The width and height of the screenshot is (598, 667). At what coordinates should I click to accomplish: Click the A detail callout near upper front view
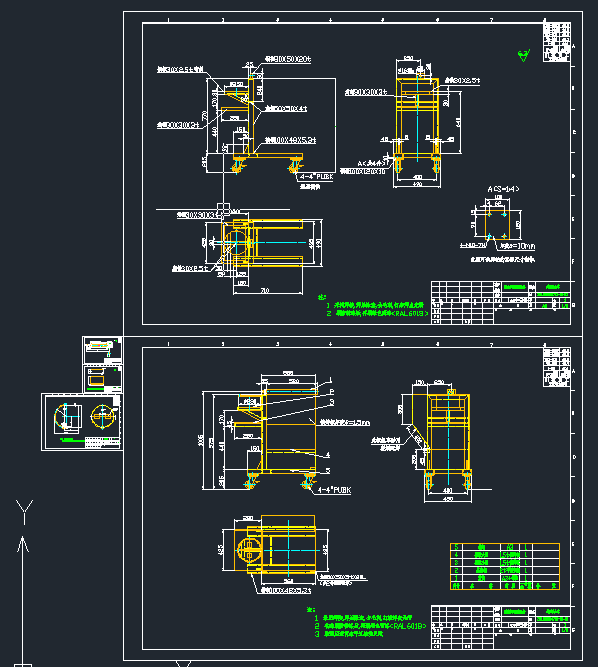pos(372,163)
